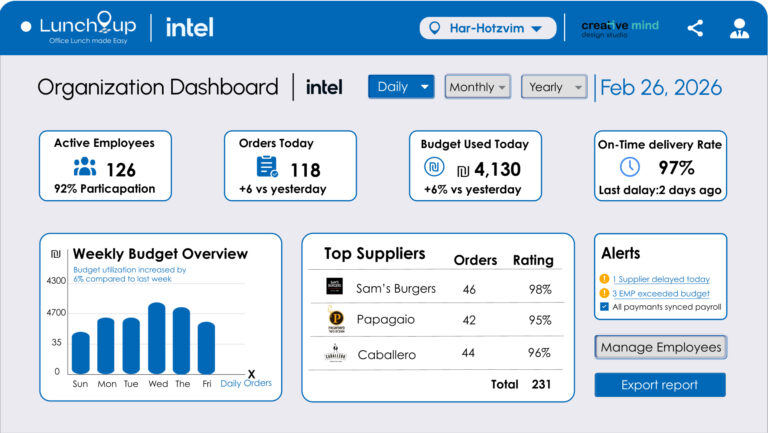Click the share icon in header
The width and height of the screenshot is (768, 433).
pyautogui.click(x=695, y=28)
